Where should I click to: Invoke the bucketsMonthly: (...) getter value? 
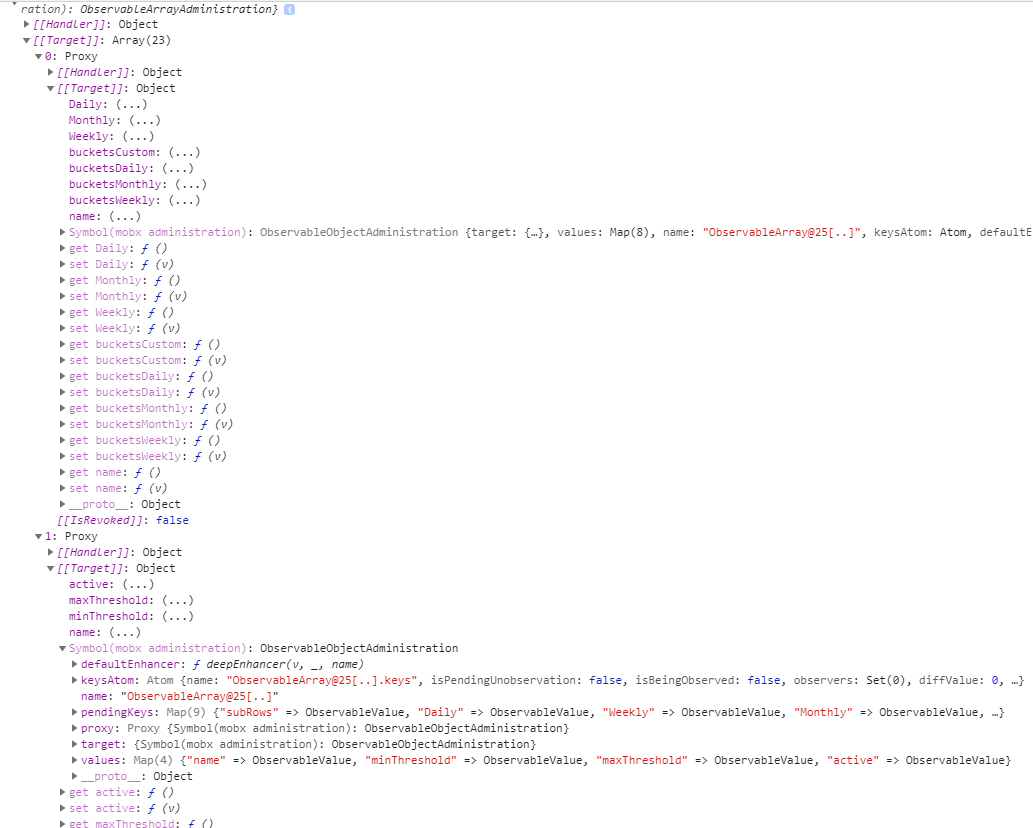[190, 184]
